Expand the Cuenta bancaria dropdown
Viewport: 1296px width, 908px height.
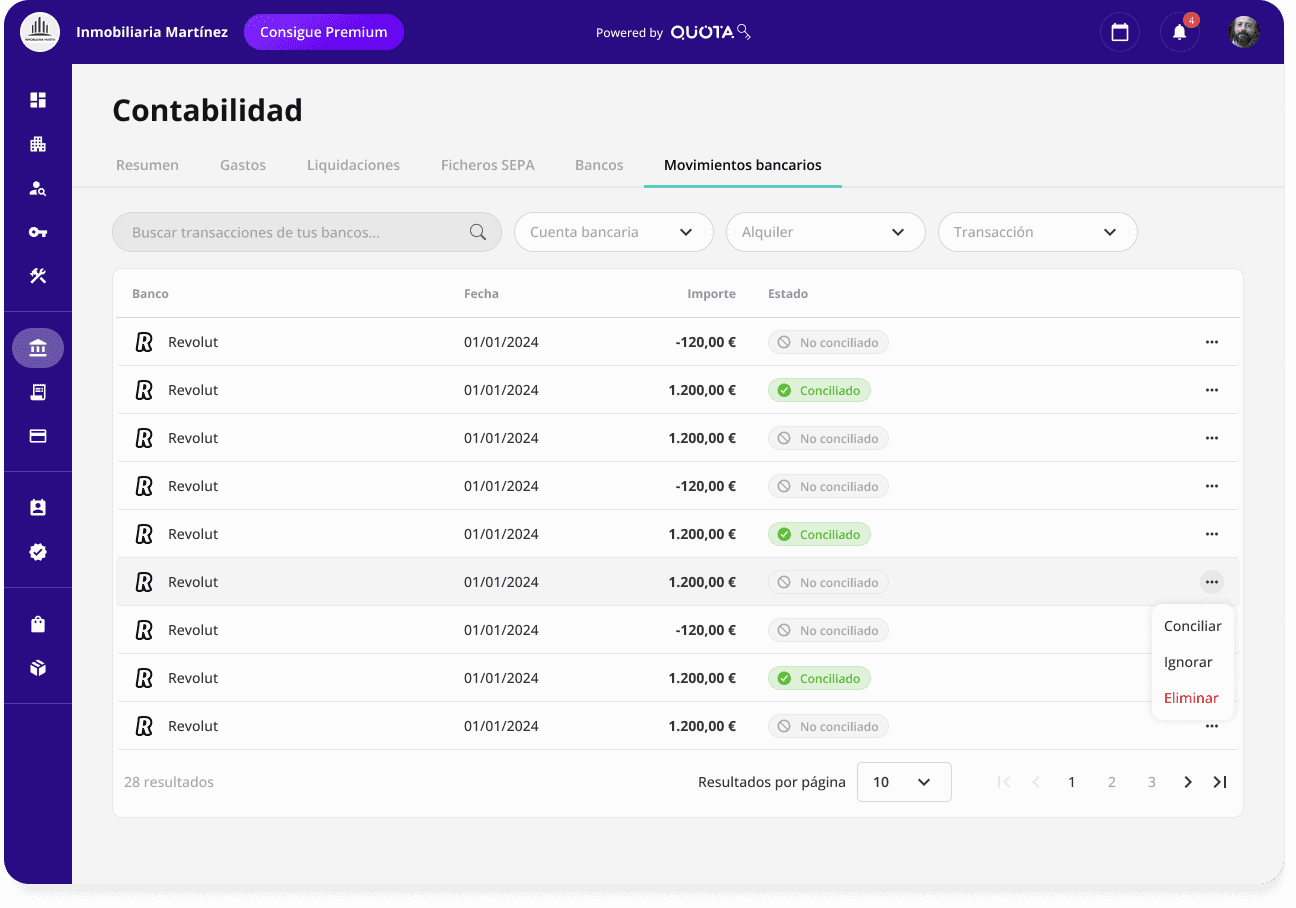point(614,232)
